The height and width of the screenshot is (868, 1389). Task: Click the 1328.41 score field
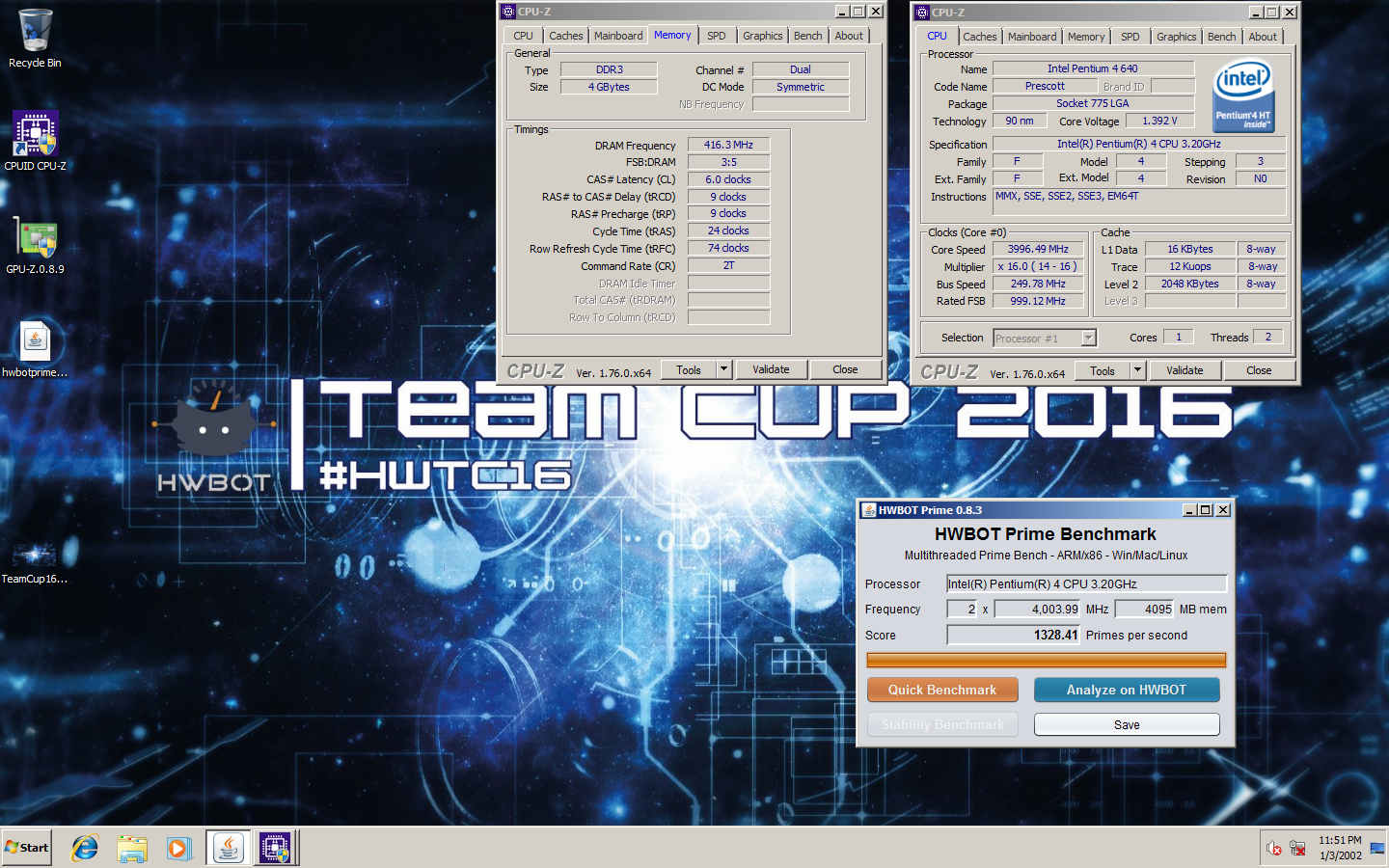(x=1014, y=635)
